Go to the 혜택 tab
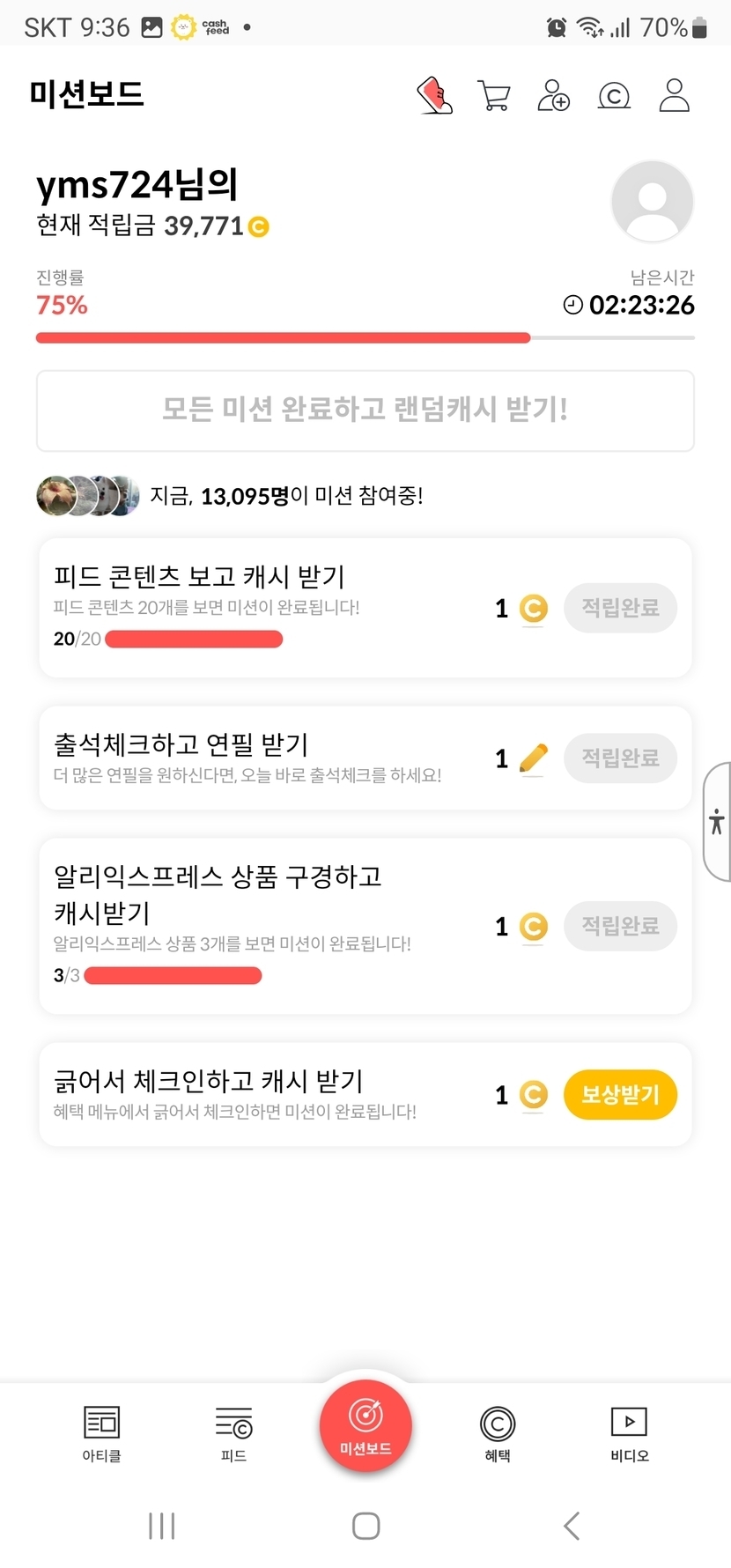Image resolution: width=731 pixels, height=1568 pixels. click(x=498, y=1433)
